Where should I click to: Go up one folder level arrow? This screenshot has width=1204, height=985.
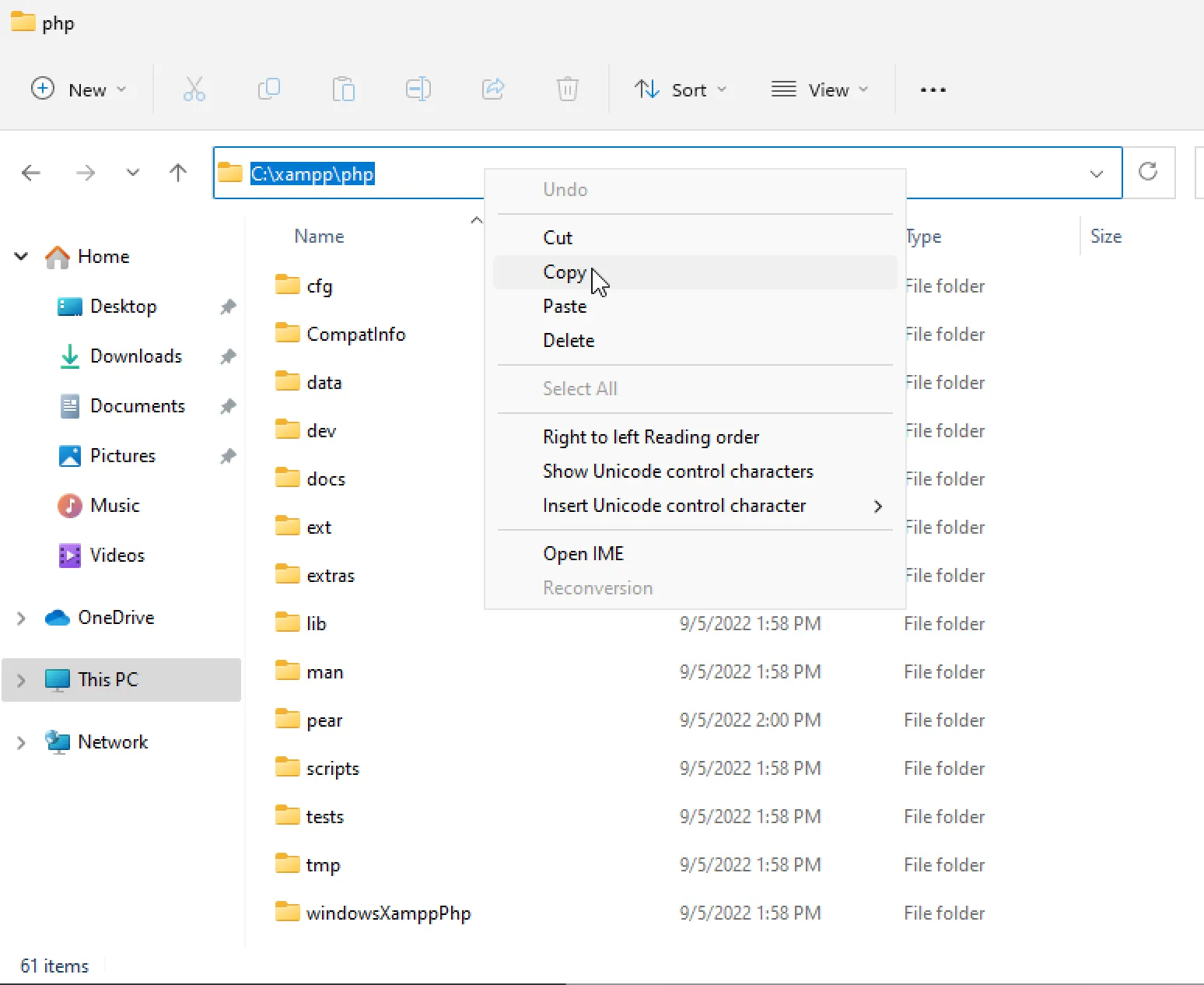coord(178,173)
